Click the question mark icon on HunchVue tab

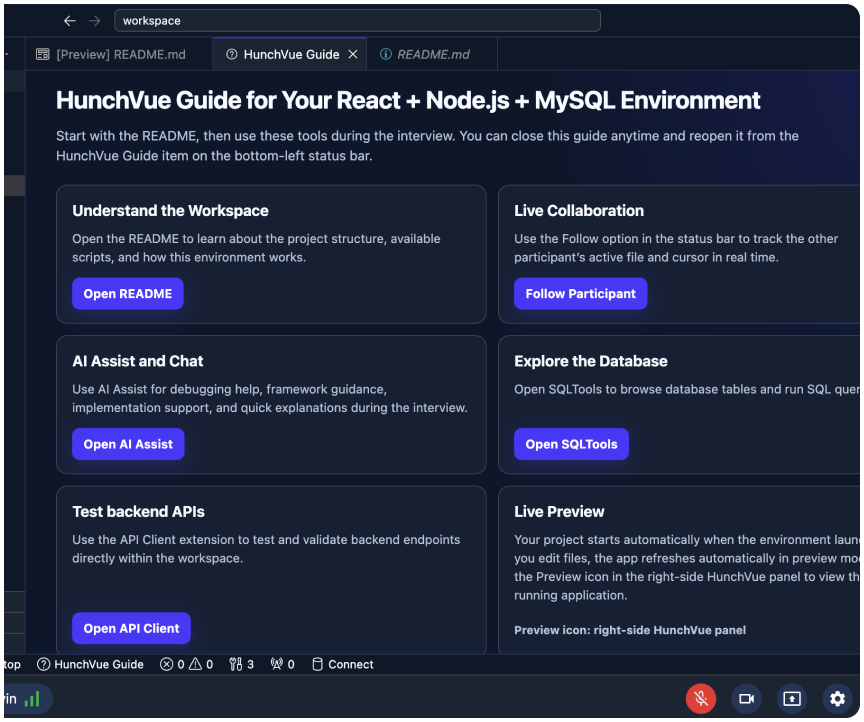click(x=232, y=55)
